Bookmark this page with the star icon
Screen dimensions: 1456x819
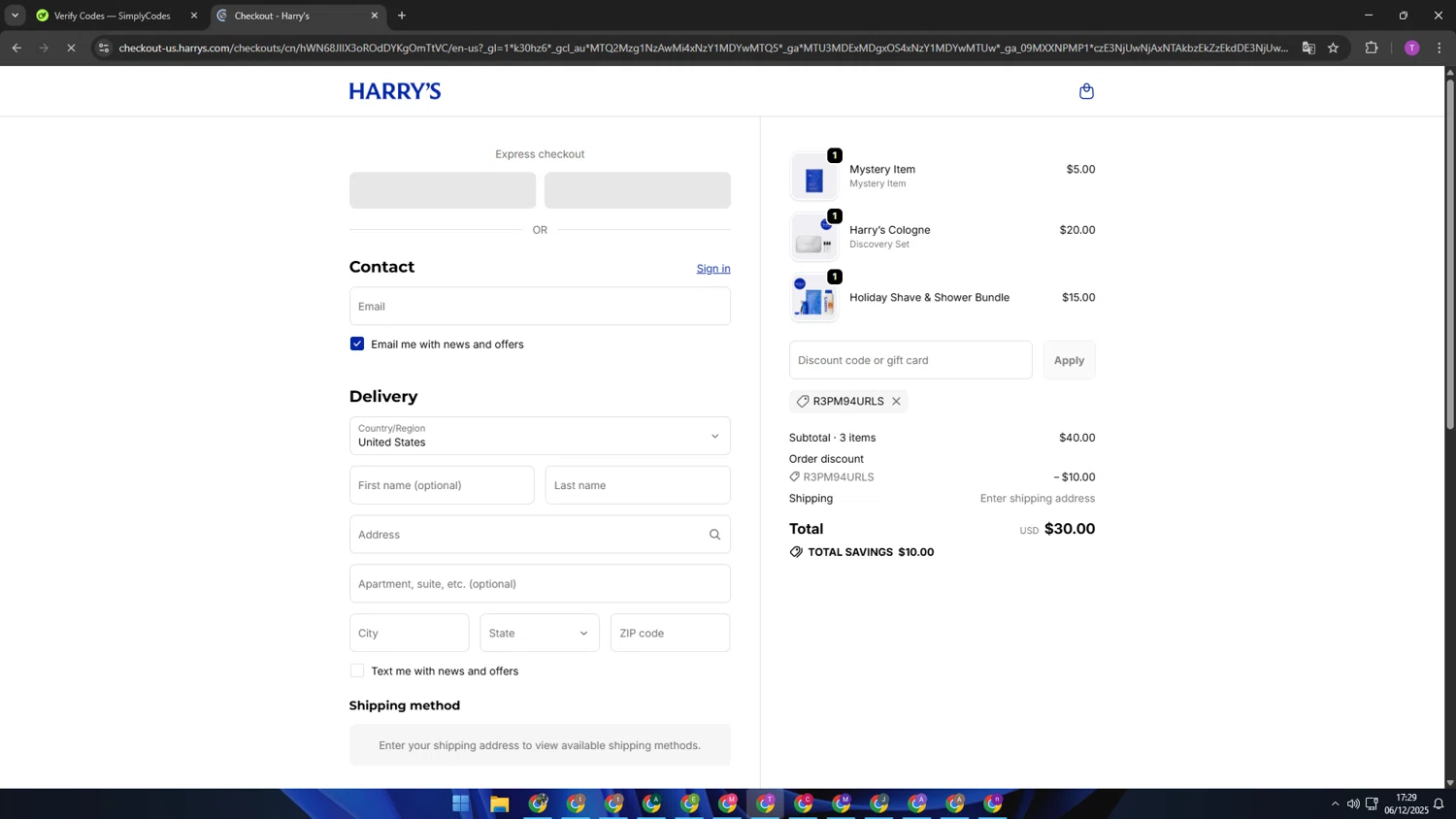1333,48
